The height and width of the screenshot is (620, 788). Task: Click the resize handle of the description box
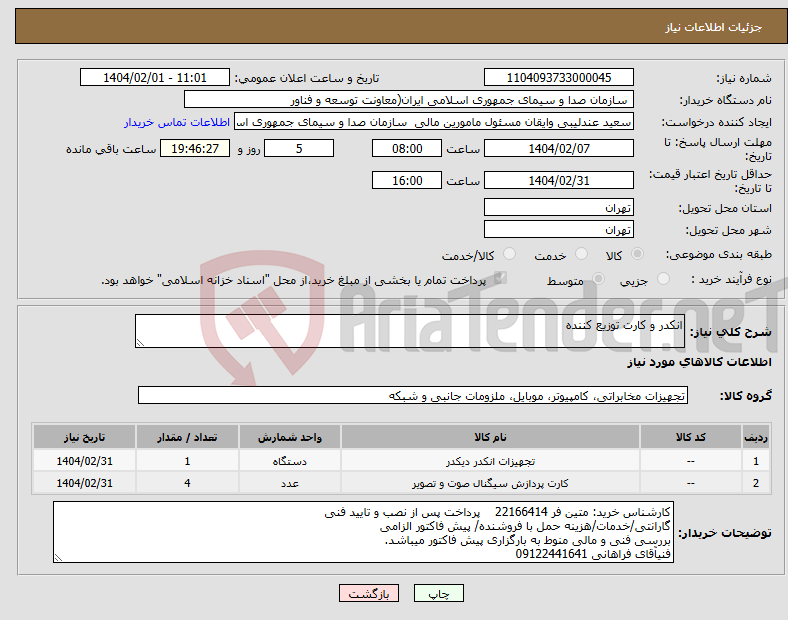140,342
